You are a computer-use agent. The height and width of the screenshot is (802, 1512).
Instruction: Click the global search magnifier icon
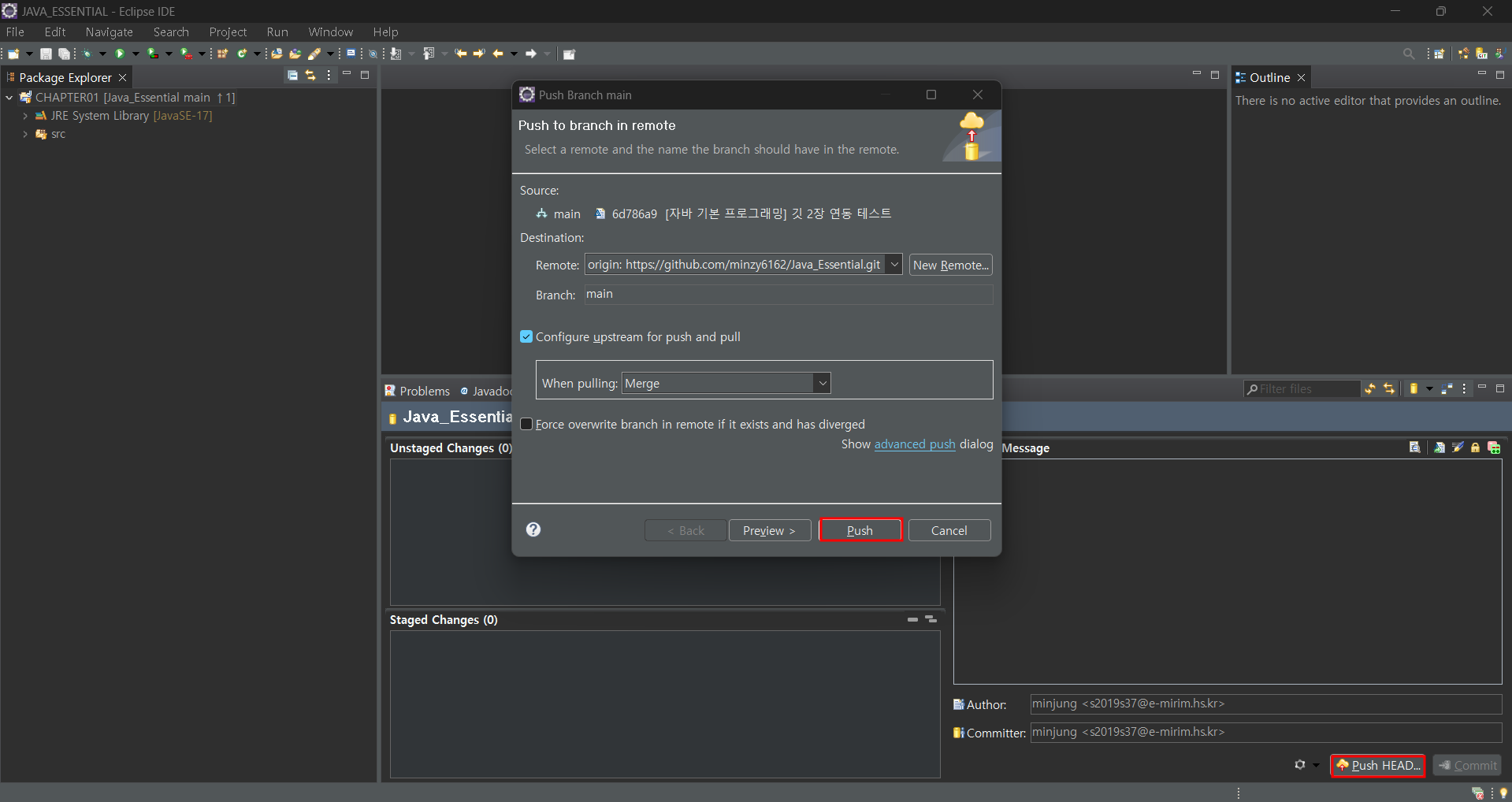pos(1409,54)
